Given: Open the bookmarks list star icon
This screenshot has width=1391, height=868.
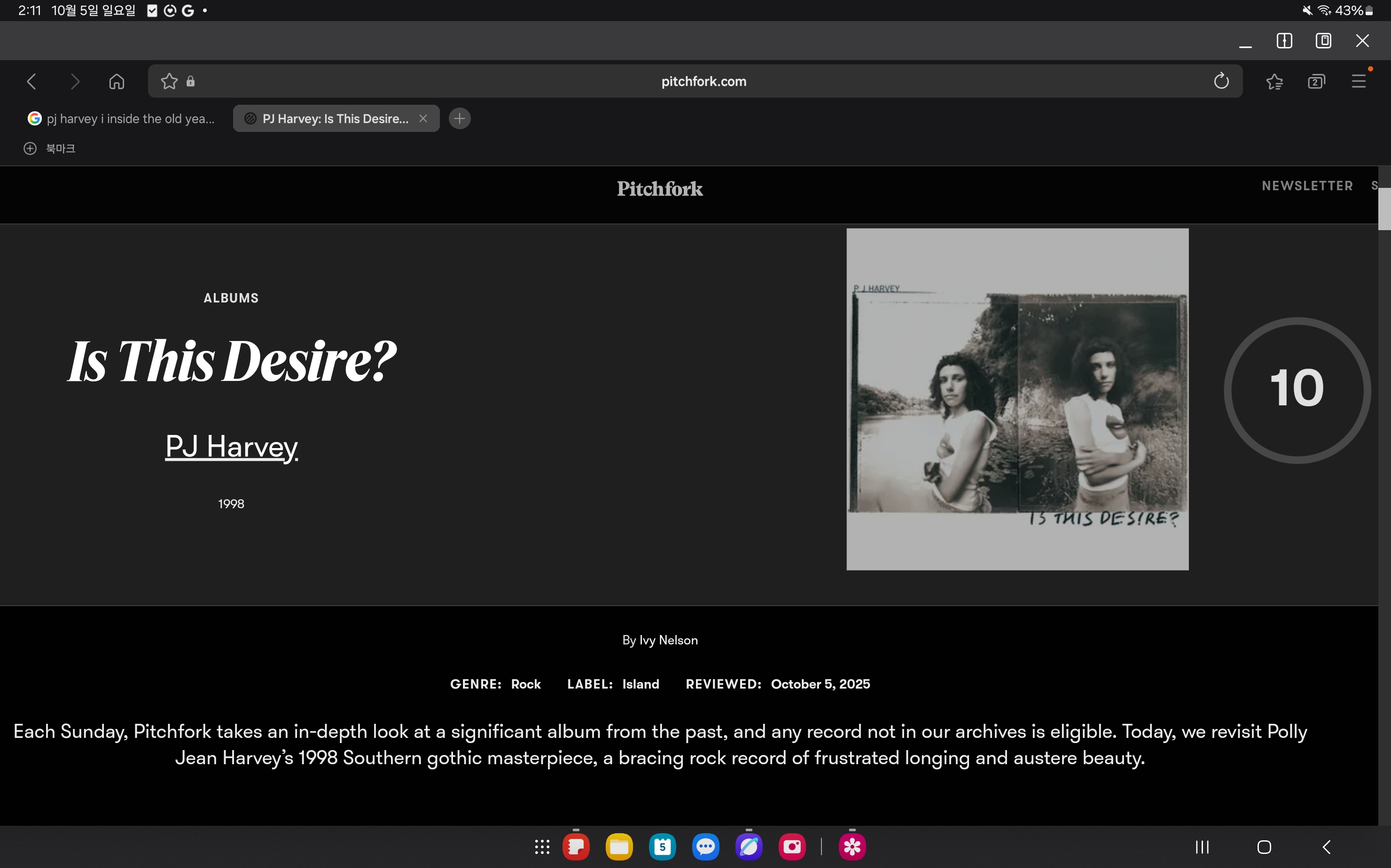Looking at the screenshot, I should tap(1274, 82).
